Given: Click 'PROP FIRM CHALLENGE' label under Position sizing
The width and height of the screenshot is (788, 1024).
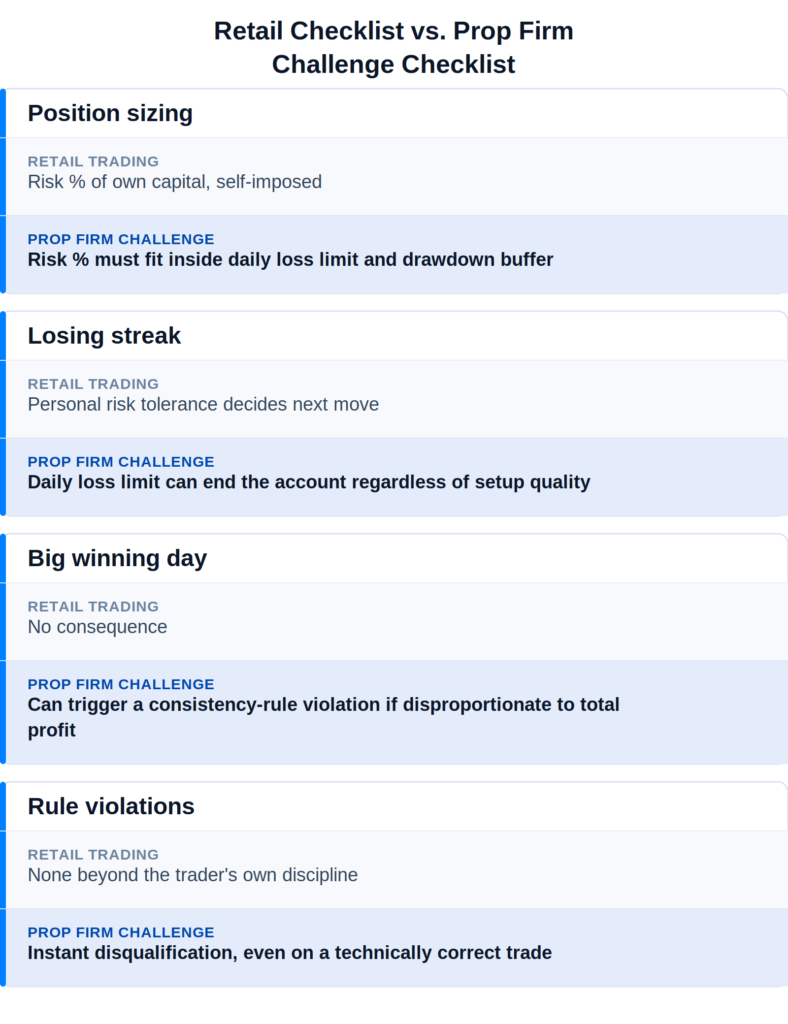Looking at the screenshot, I should tap(121, 239).
